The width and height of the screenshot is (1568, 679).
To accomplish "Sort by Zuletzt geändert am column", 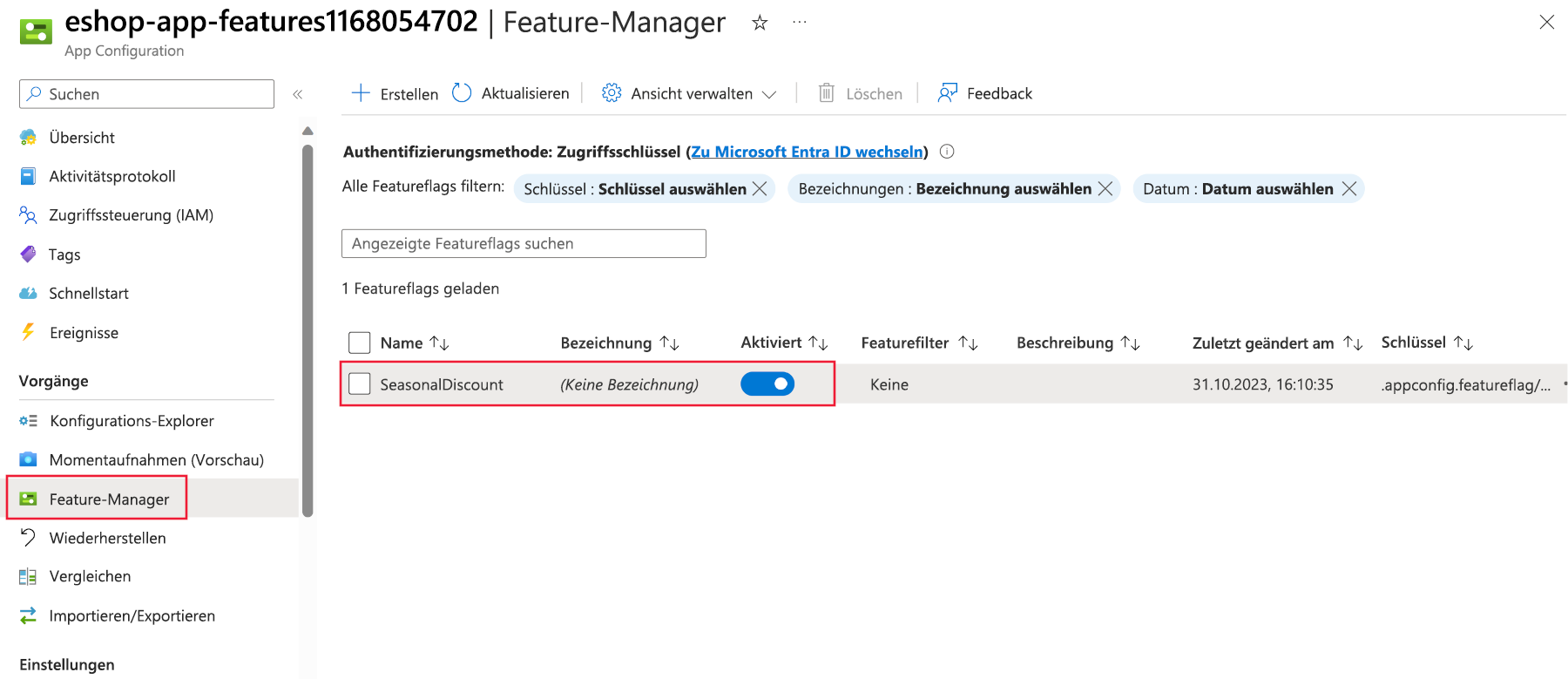I will pyautogui.click(x=1277, y=343).
